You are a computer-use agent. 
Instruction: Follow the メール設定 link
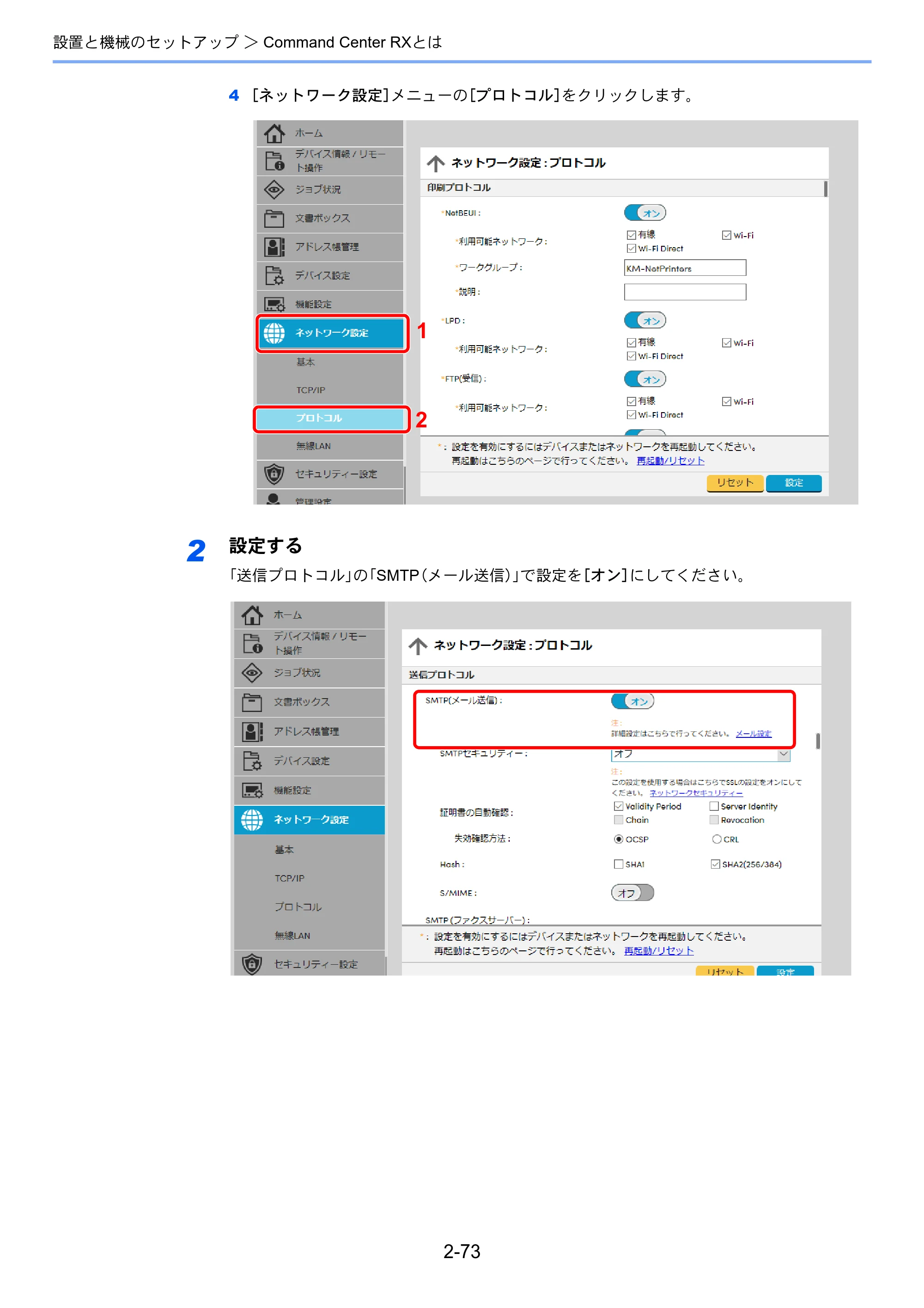tap(753, 734)
